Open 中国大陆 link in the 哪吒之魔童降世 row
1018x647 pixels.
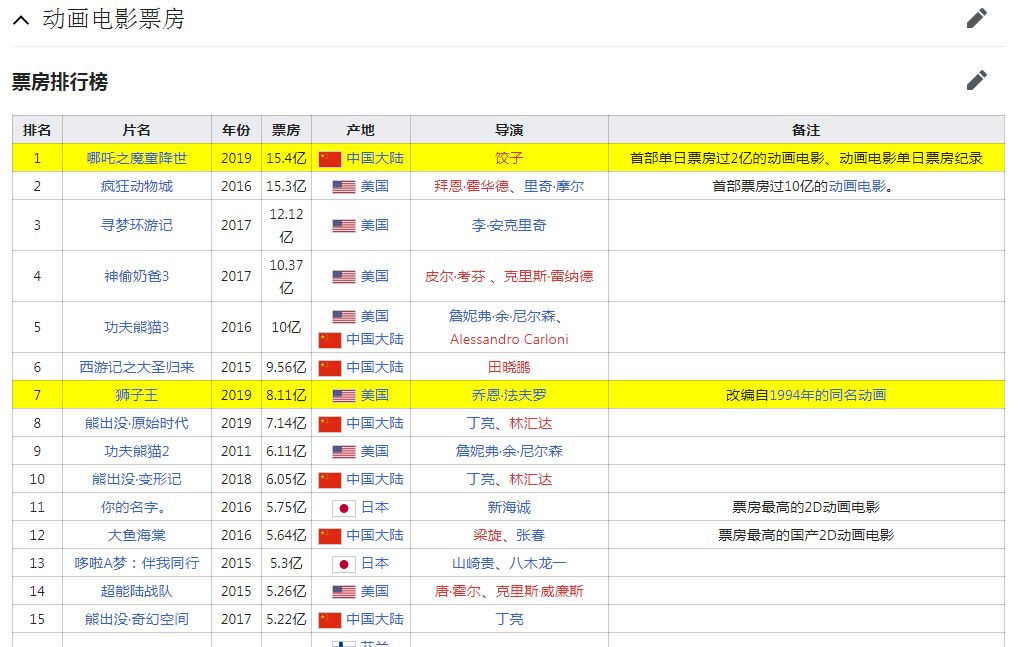click(375, 158)
